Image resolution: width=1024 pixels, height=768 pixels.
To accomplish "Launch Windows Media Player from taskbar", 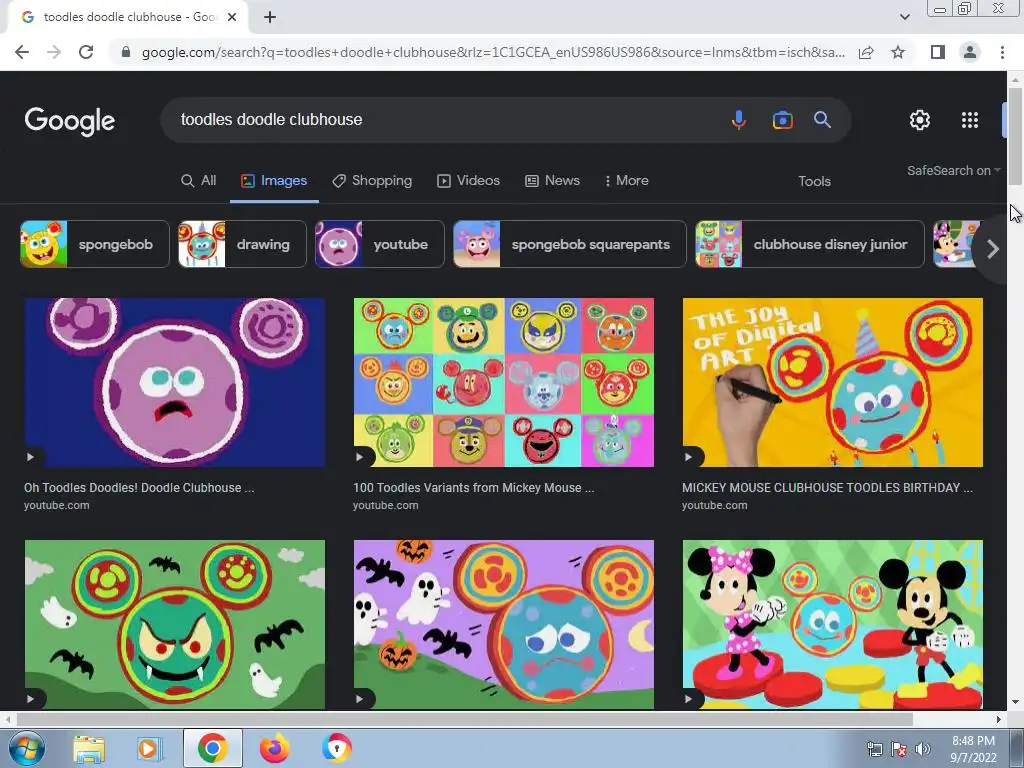I will 150,748.
